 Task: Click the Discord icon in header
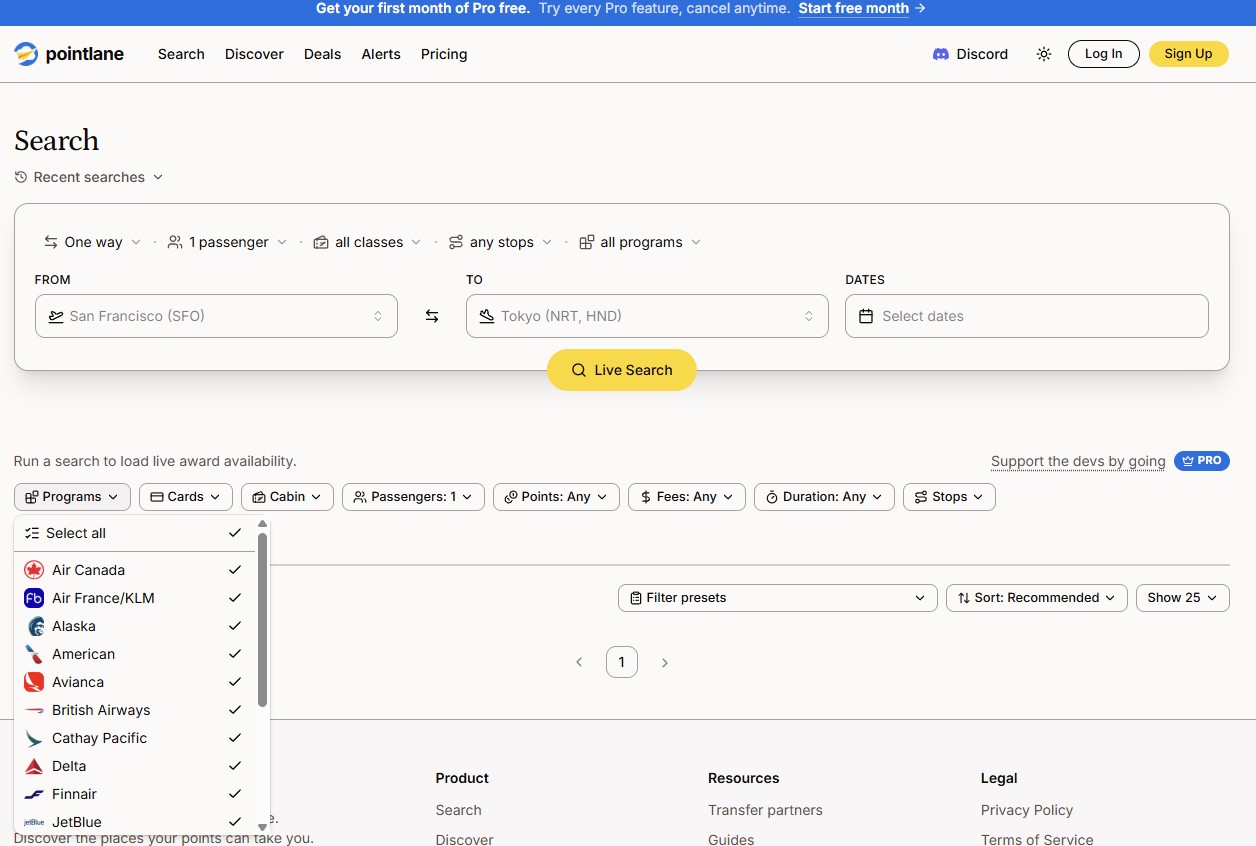(940, 54)
